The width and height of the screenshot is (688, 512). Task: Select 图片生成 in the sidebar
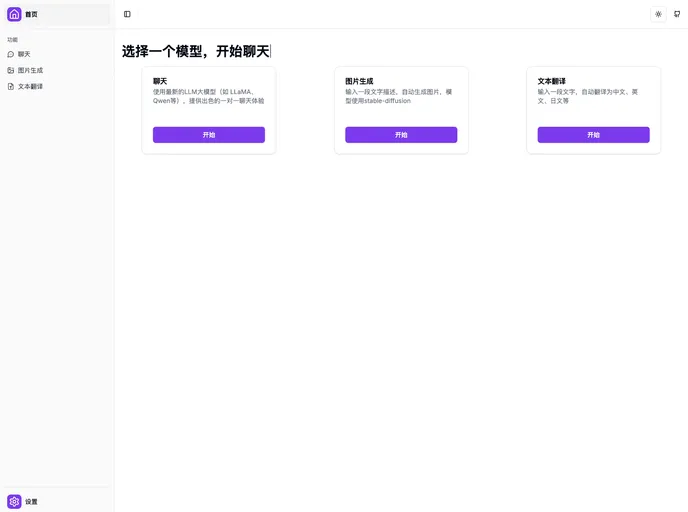pos(57,70)
